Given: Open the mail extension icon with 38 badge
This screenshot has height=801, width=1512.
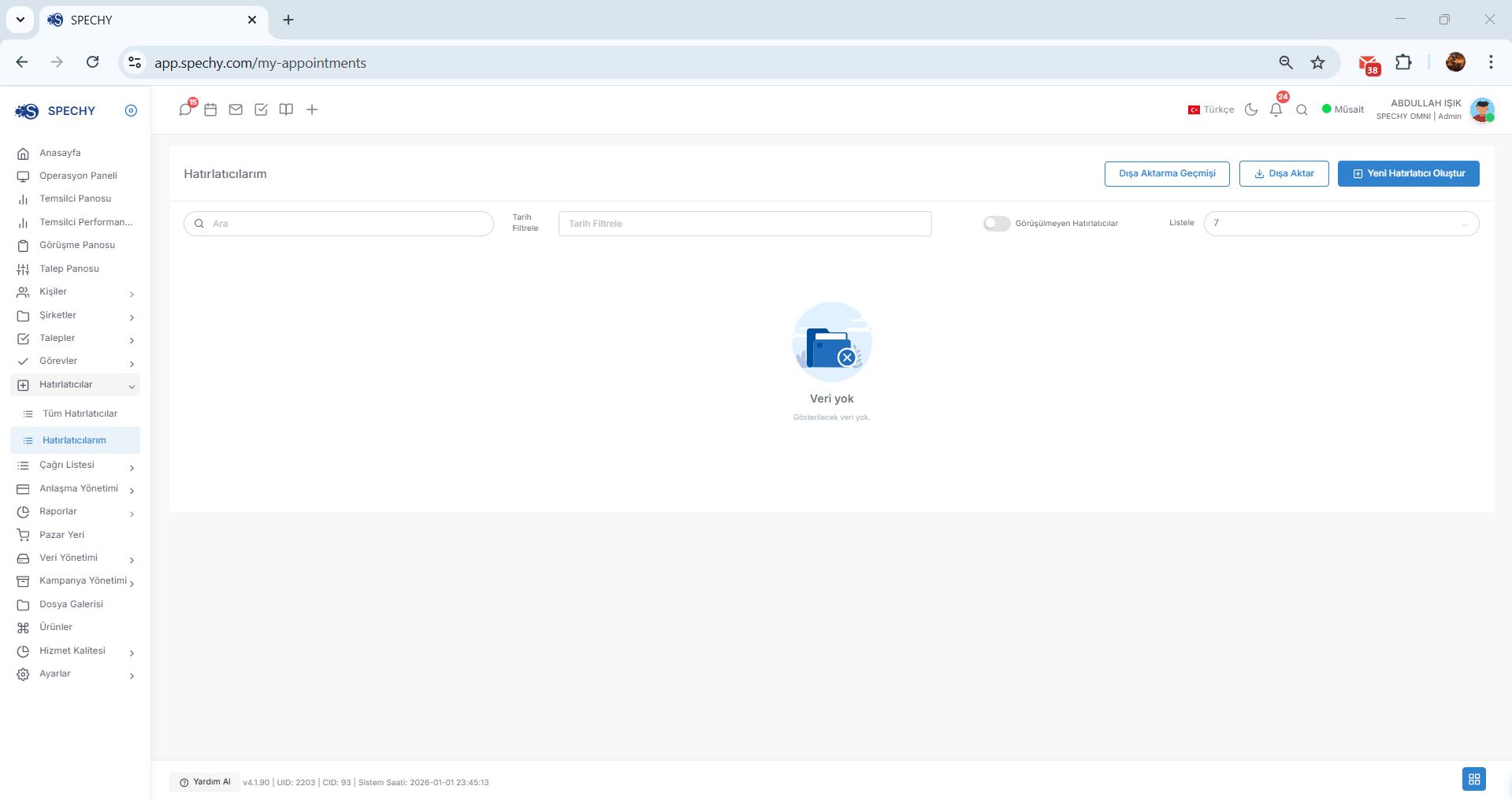Looking at the screenshot, I should click(x=1369, y=63).
